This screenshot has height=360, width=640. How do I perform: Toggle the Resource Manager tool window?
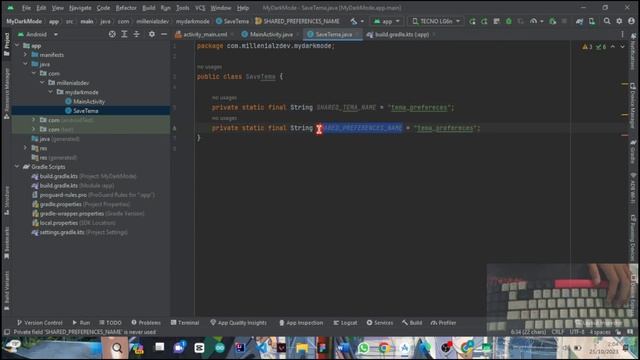(7, 93)
